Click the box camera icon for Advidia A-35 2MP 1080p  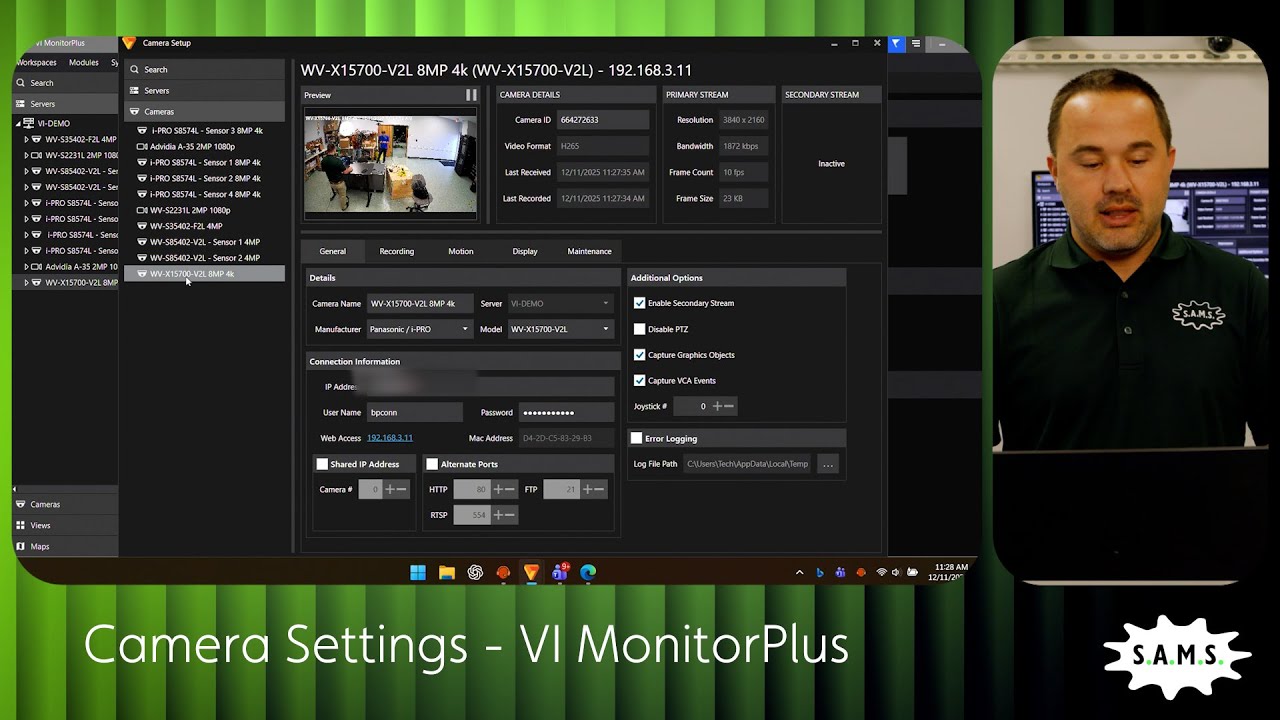[x=142, y=146]
